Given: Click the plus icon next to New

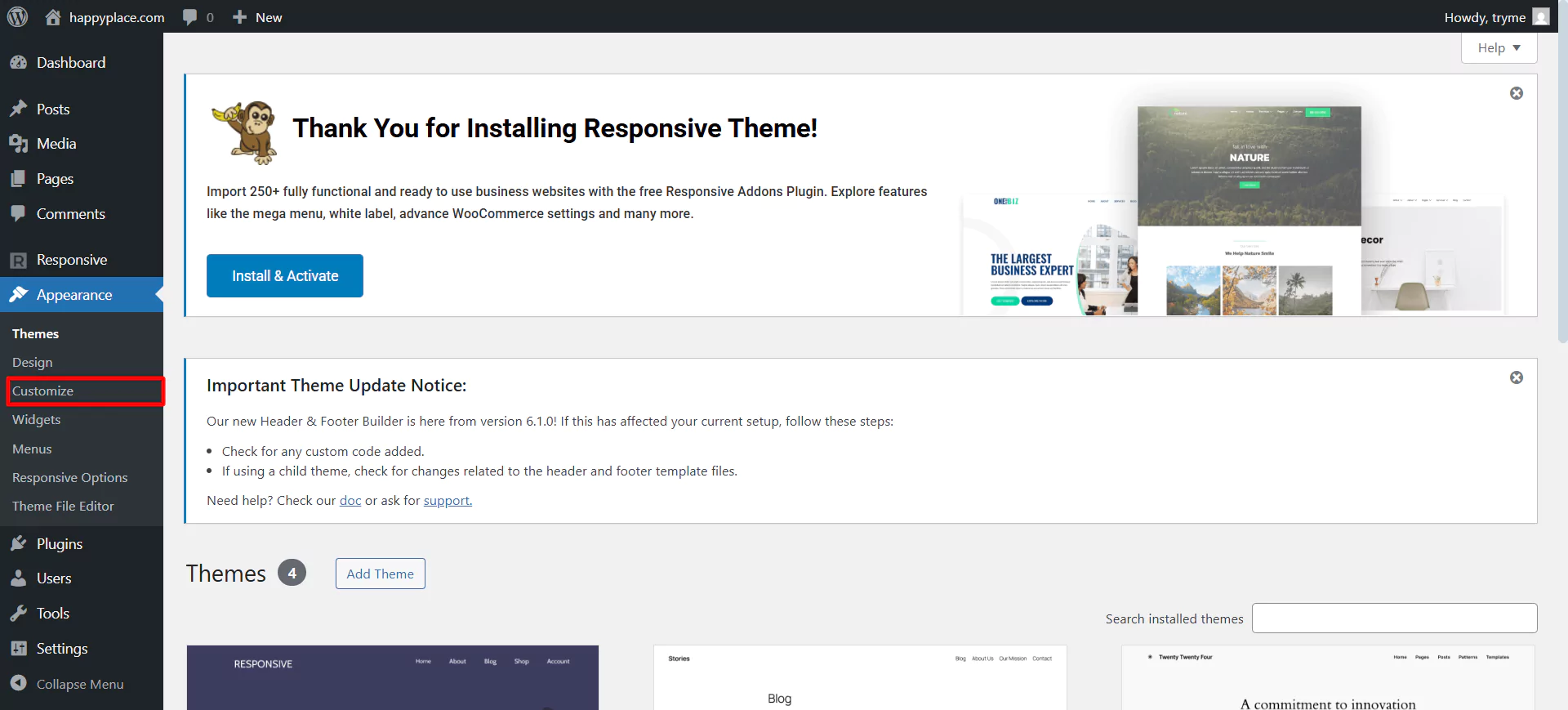Looking at the screenshot, I should [239, 17].
